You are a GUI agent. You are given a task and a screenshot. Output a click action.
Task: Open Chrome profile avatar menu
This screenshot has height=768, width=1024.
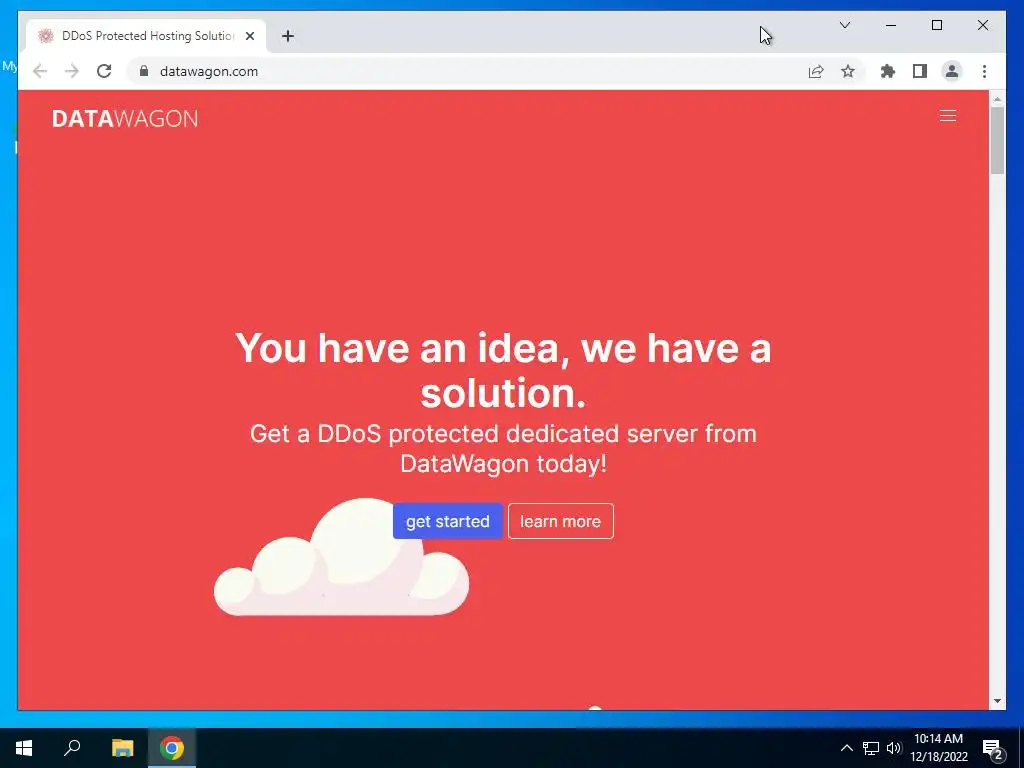(x=952, y=71)
